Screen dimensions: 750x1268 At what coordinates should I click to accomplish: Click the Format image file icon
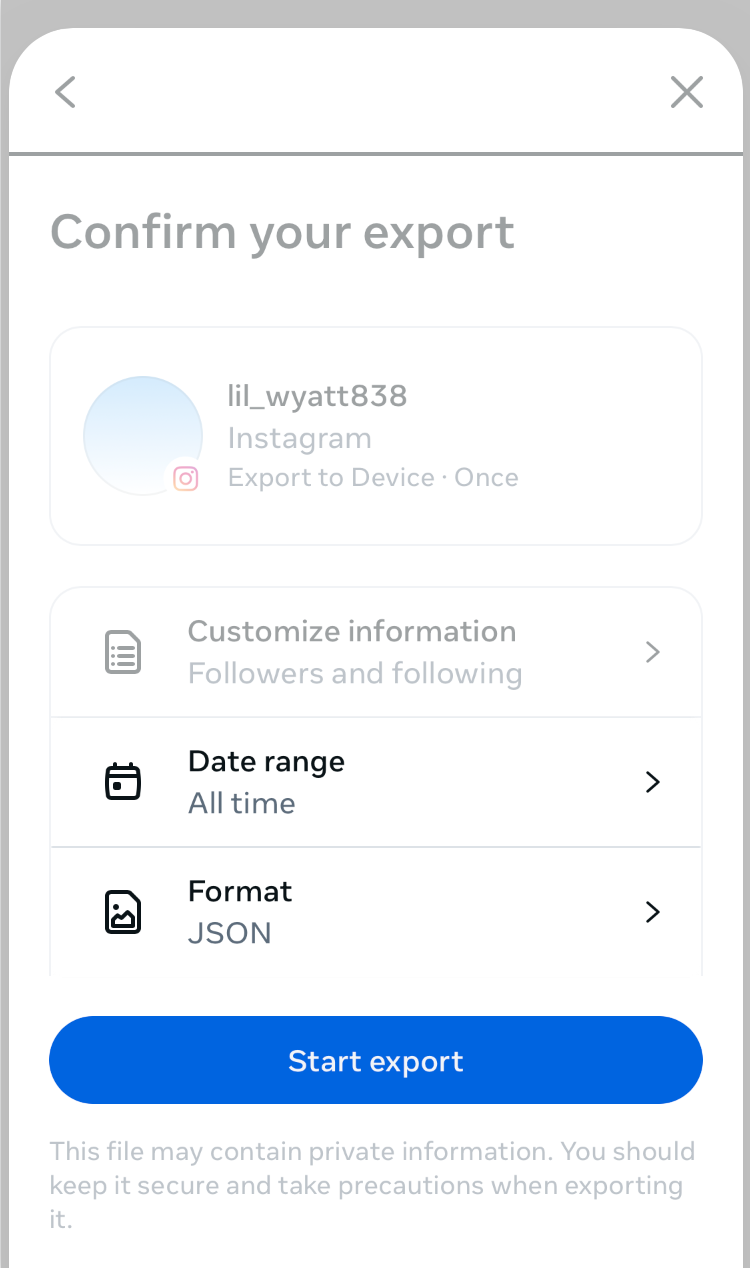tap(122, 911)
